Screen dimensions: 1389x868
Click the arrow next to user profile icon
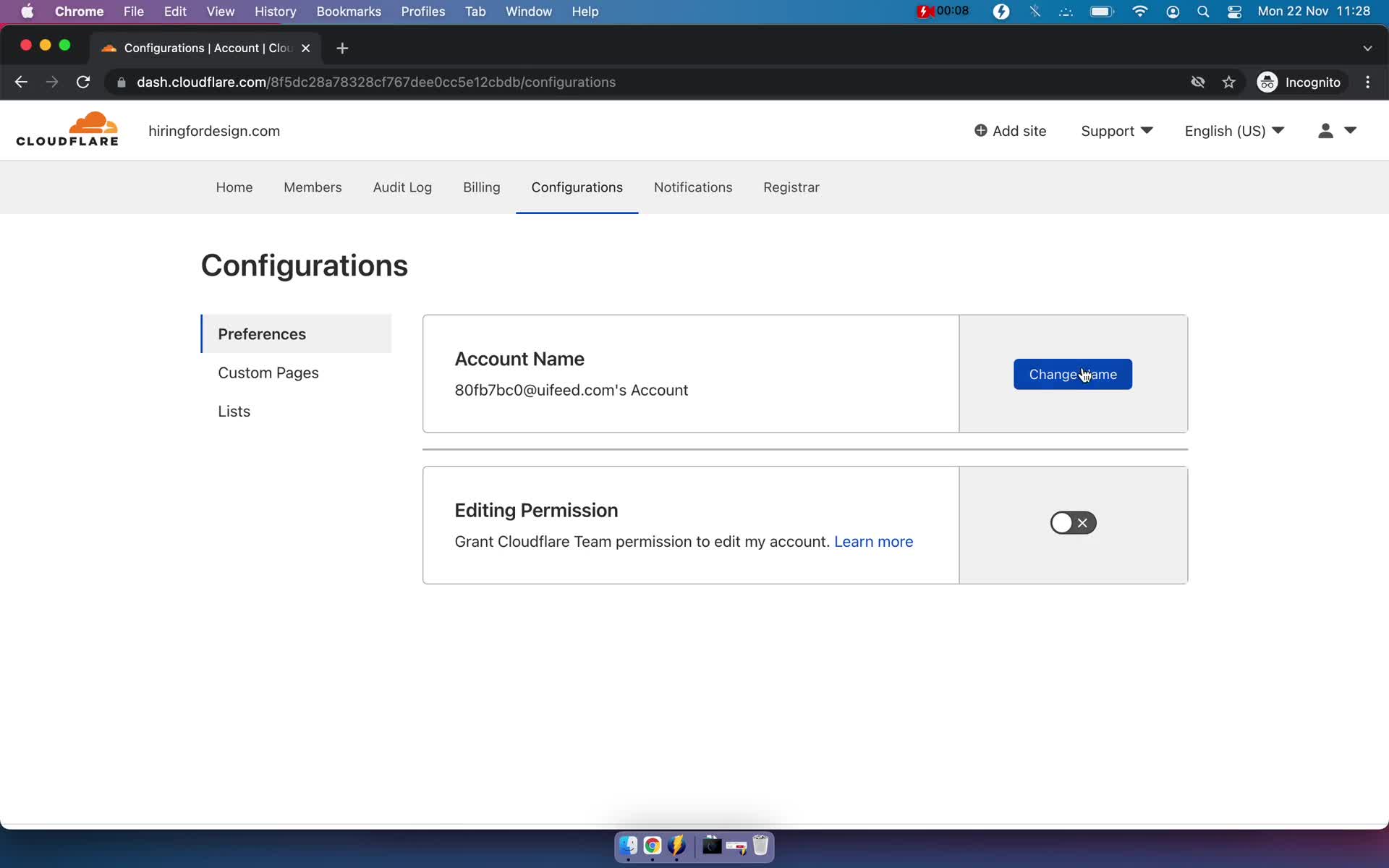coord(1350,131)
